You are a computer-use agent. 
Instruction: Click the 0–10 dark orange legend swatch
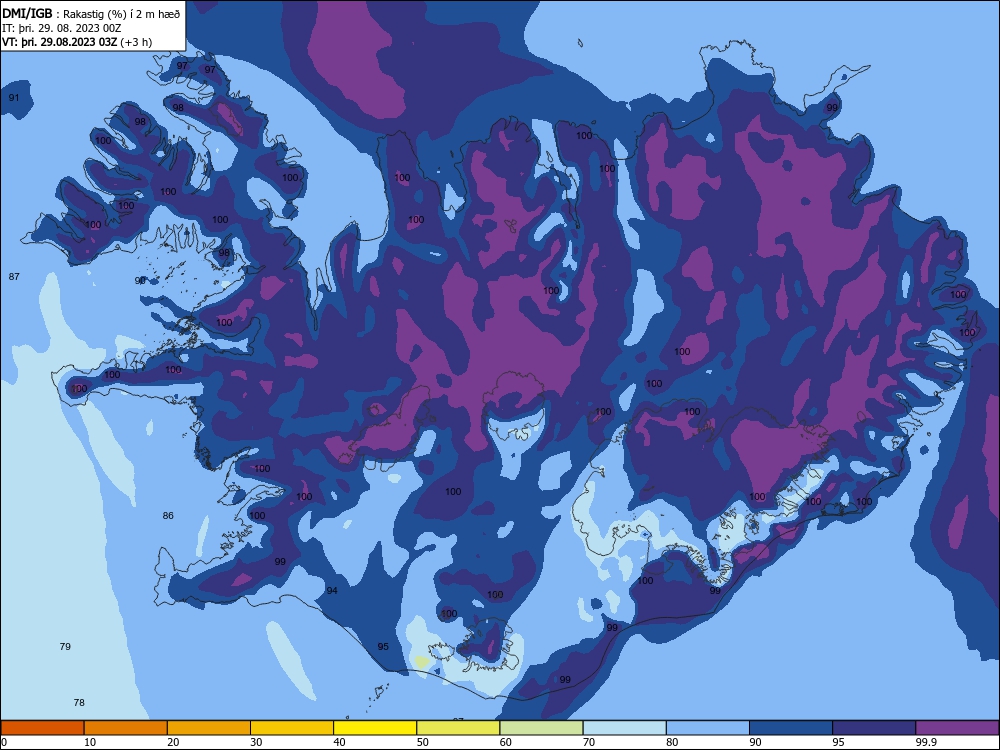pyautogui.click(x=42, y=728)
